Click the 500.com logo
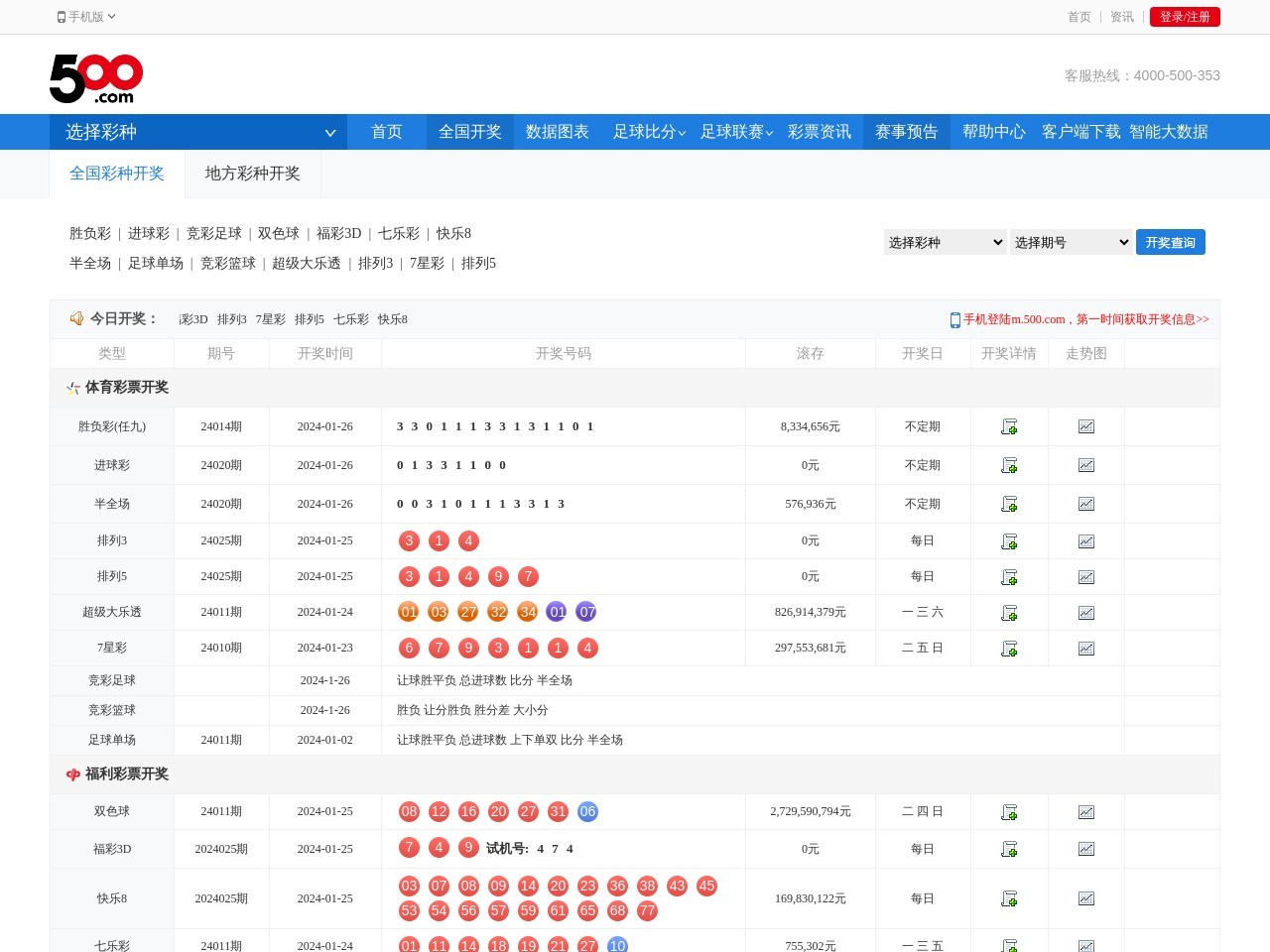 (x=96, y=78)
